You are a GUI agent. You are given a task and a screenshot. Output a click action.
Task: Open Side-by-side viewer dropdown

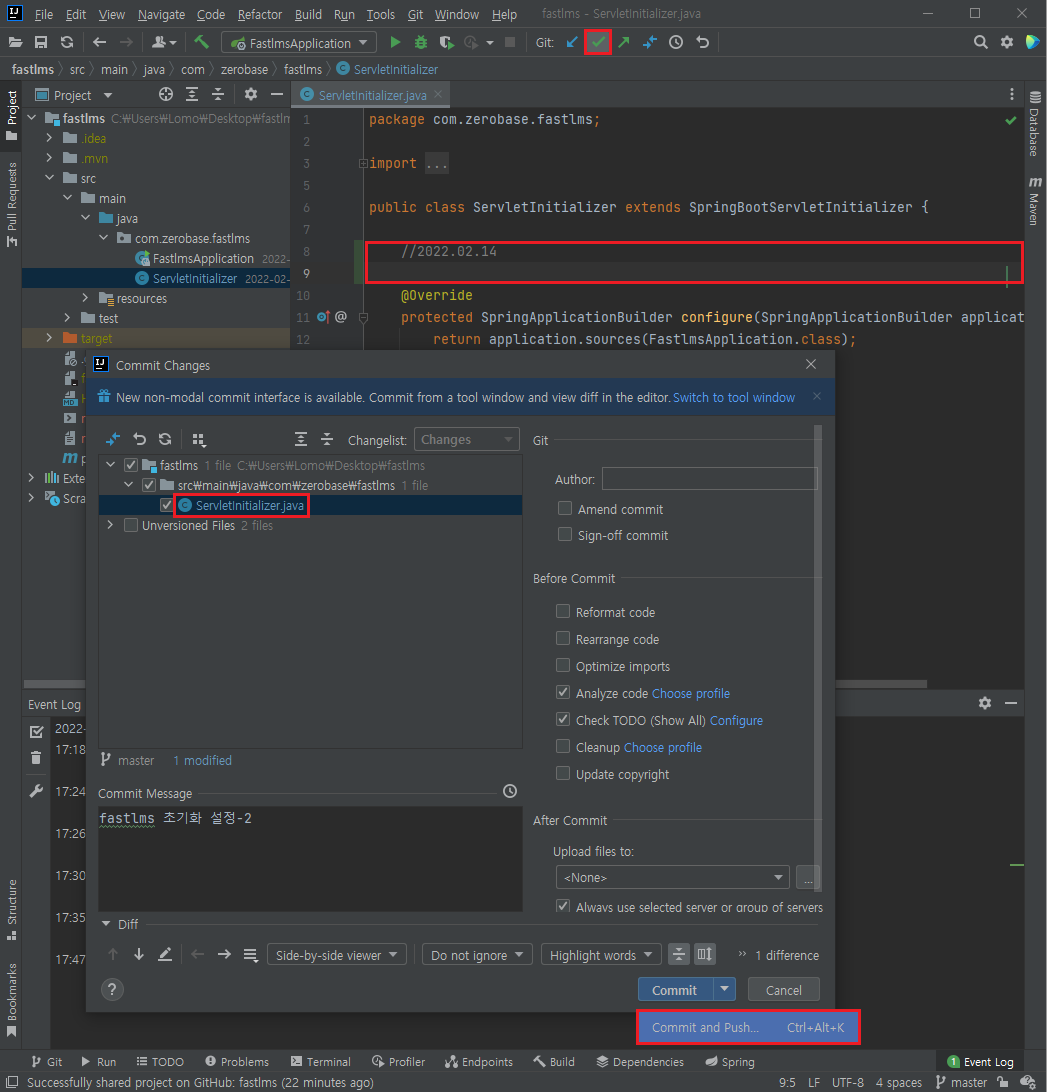[x=336, y=955]
